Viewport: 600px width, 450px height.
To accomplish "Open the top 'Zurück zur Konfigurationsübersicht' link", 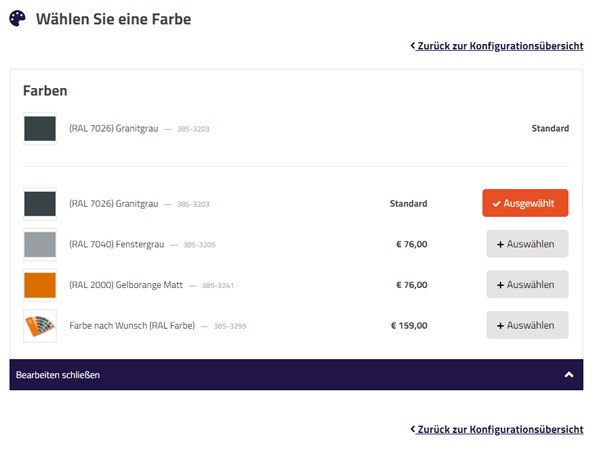I will (x=497, y=46).
